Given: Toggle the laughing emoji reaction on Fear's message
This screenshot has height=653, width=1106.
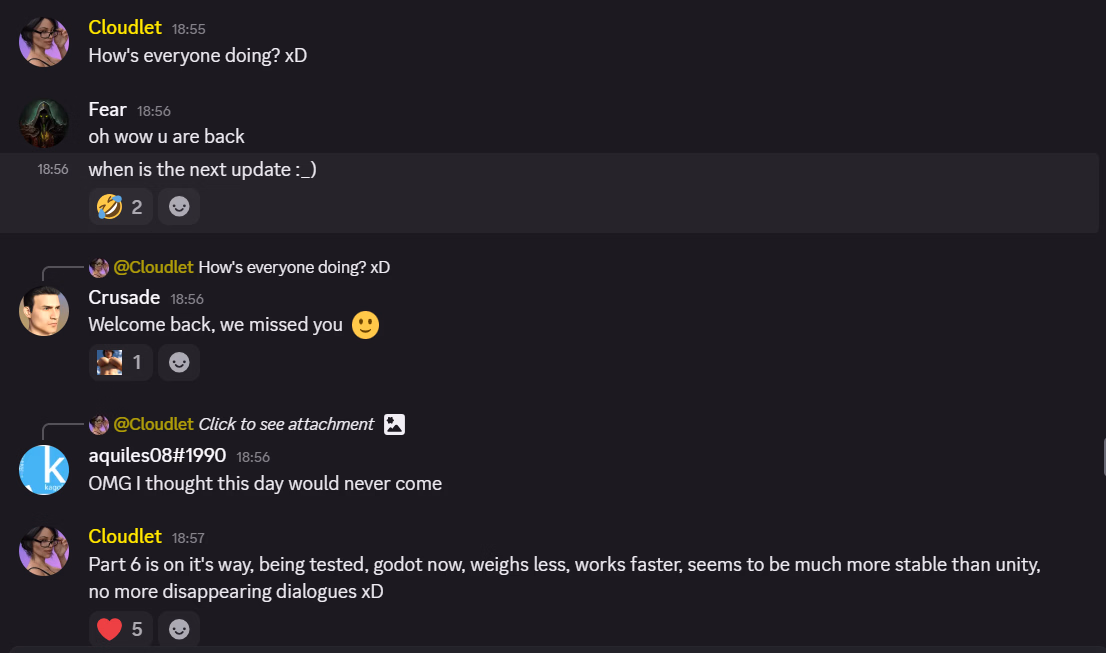Looking at the screenshot, I should pos(120,207).
